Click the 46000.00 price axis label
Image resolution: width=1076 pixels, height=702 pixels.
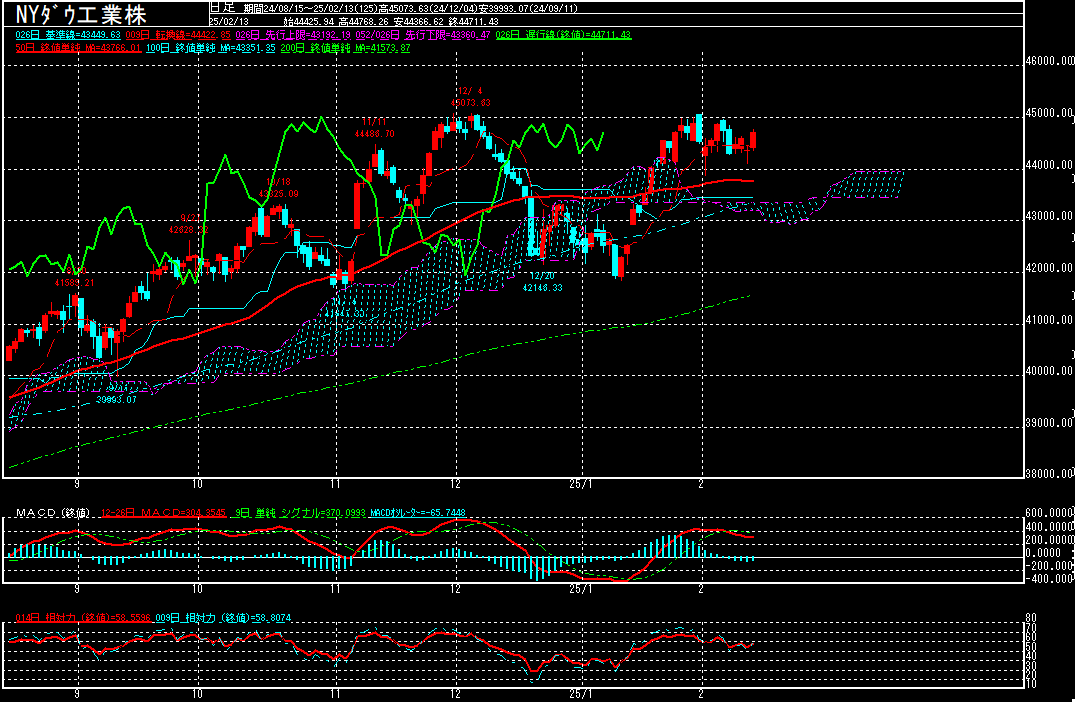tap(1049, 60)
